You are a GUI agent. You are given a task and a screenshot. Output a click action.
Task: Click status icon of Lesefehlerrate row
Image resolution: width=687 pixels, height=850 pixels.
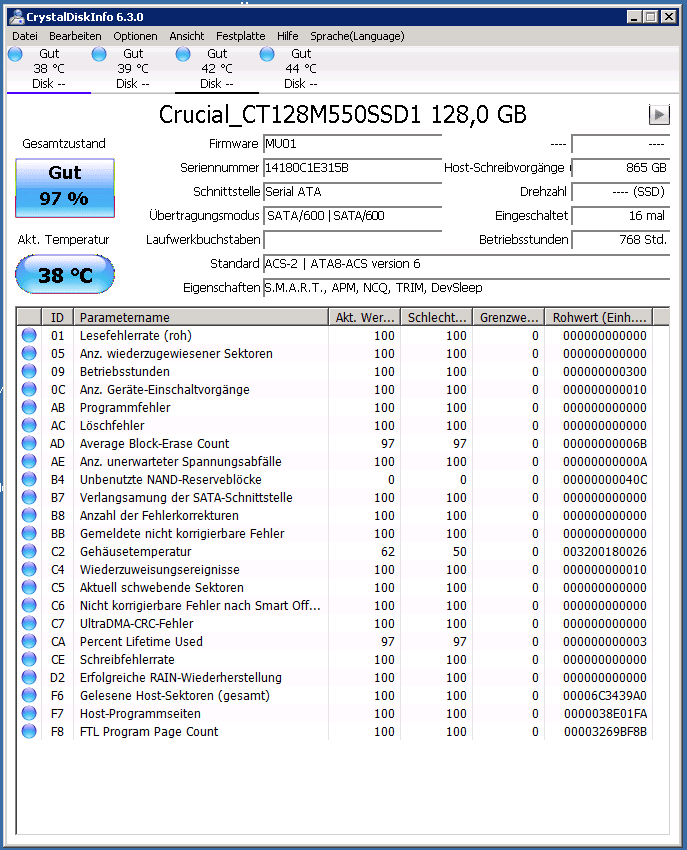tap(29, 336)
